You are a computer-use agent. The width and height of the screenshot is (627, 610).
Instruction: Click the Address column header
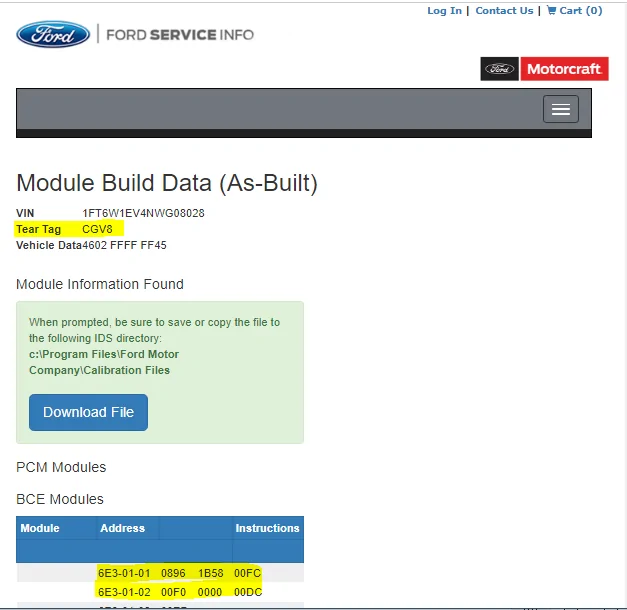(x=122, y=528)
